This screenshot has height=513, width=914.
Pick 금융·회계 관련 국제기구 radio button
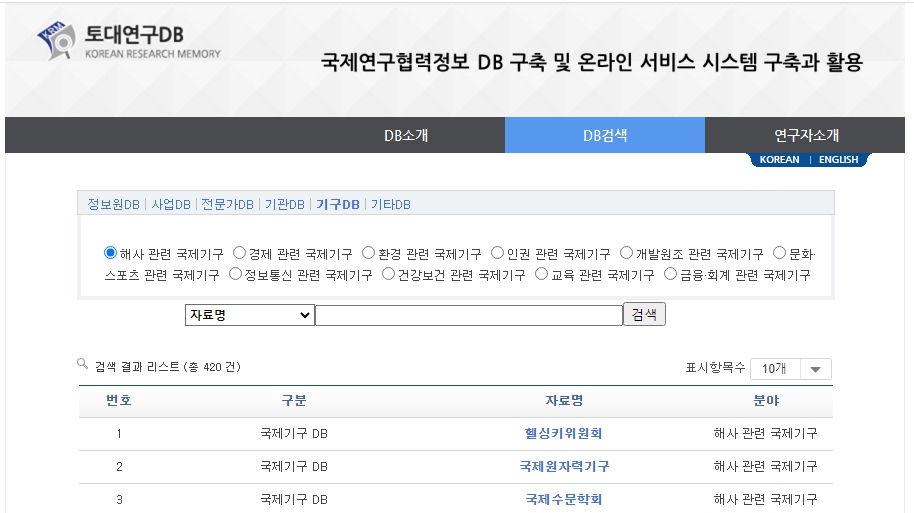click(x=671, y=274)
